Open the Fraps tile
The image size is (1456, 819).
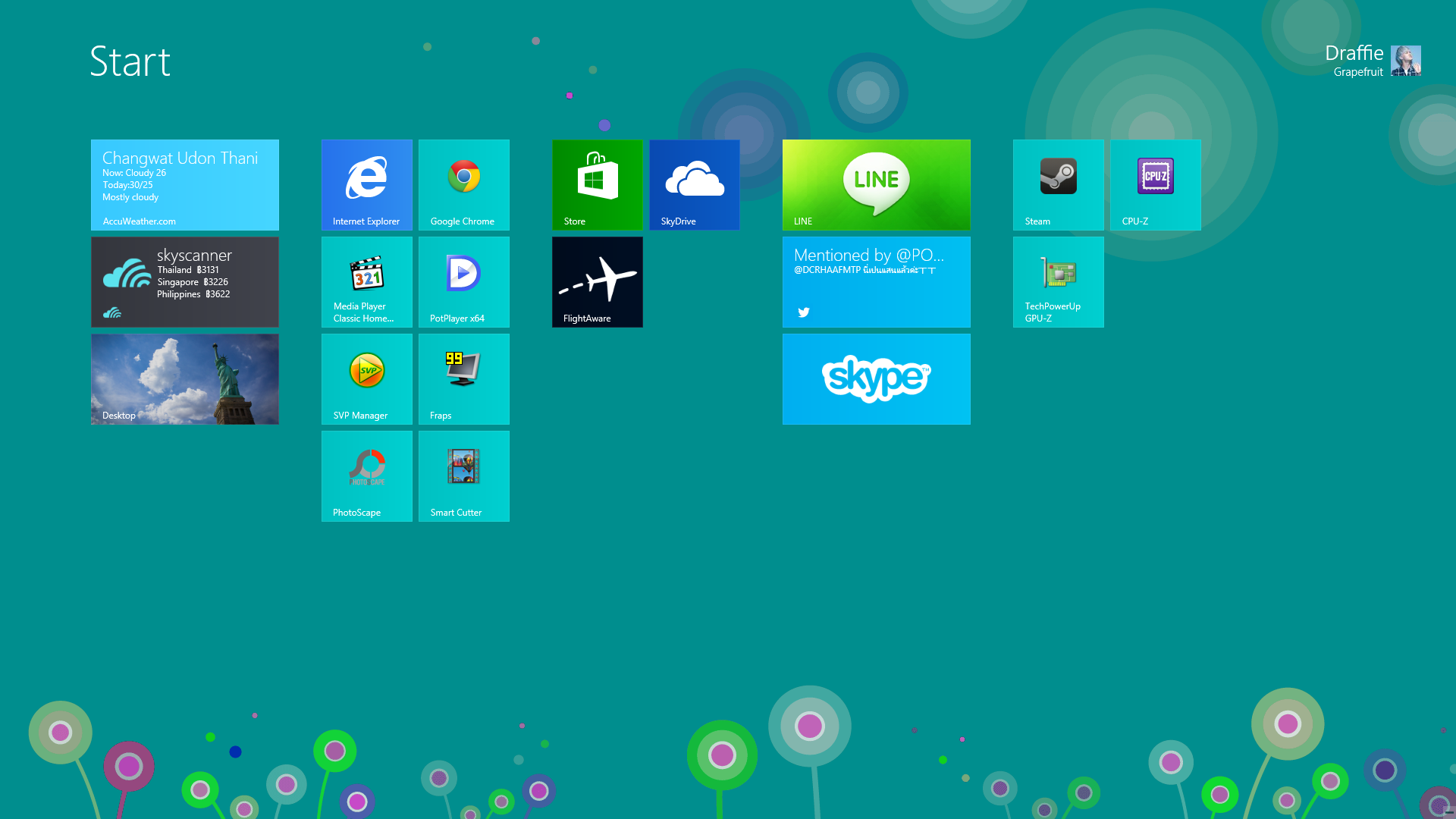coord(464,378)
